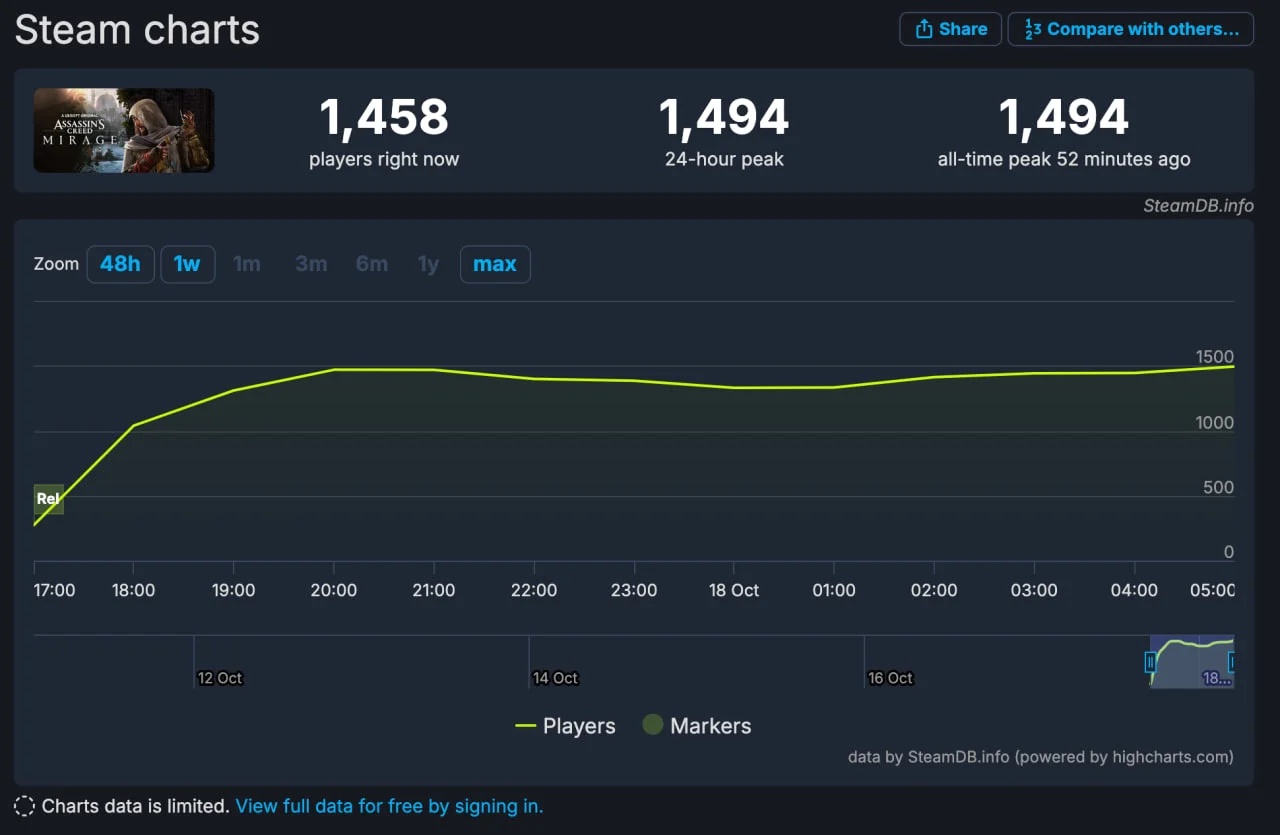
Task: Click the left navigator range handle
Action: 1150,661
